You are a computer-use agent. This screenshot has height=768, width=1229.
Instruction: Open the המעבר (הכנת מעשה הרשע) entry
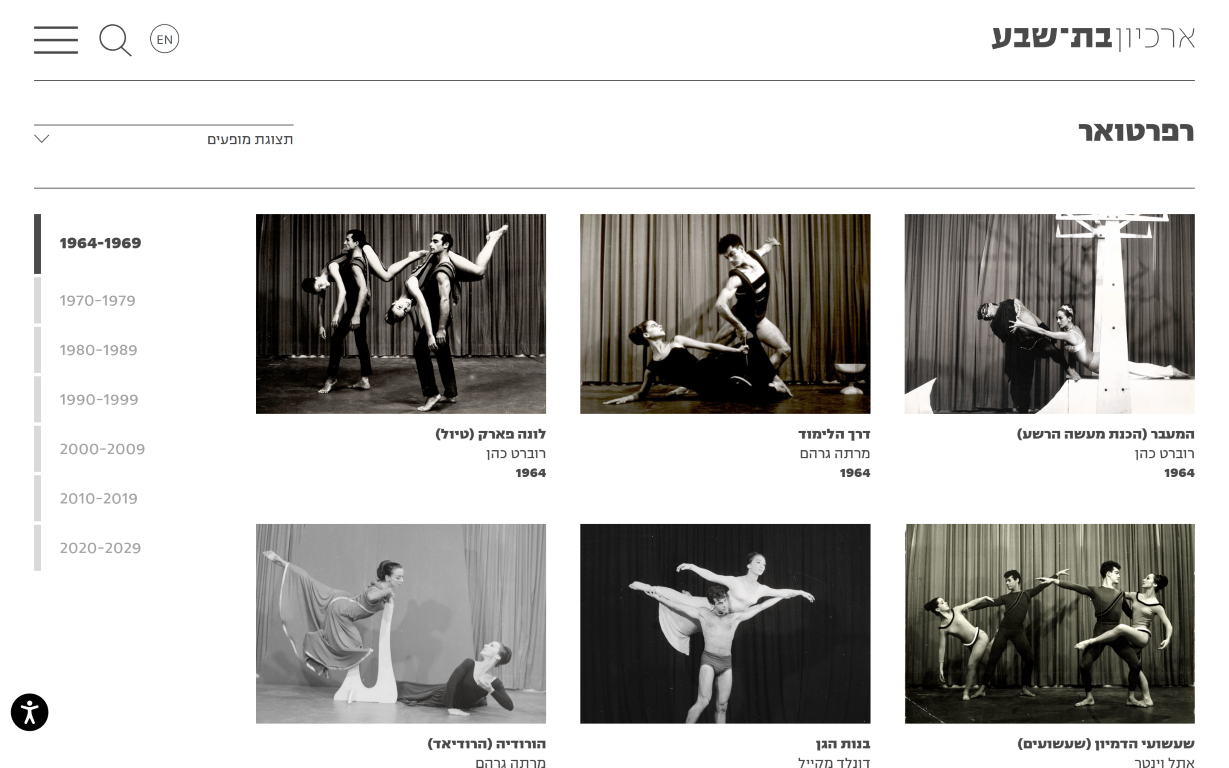click(x=1104, y=433)
